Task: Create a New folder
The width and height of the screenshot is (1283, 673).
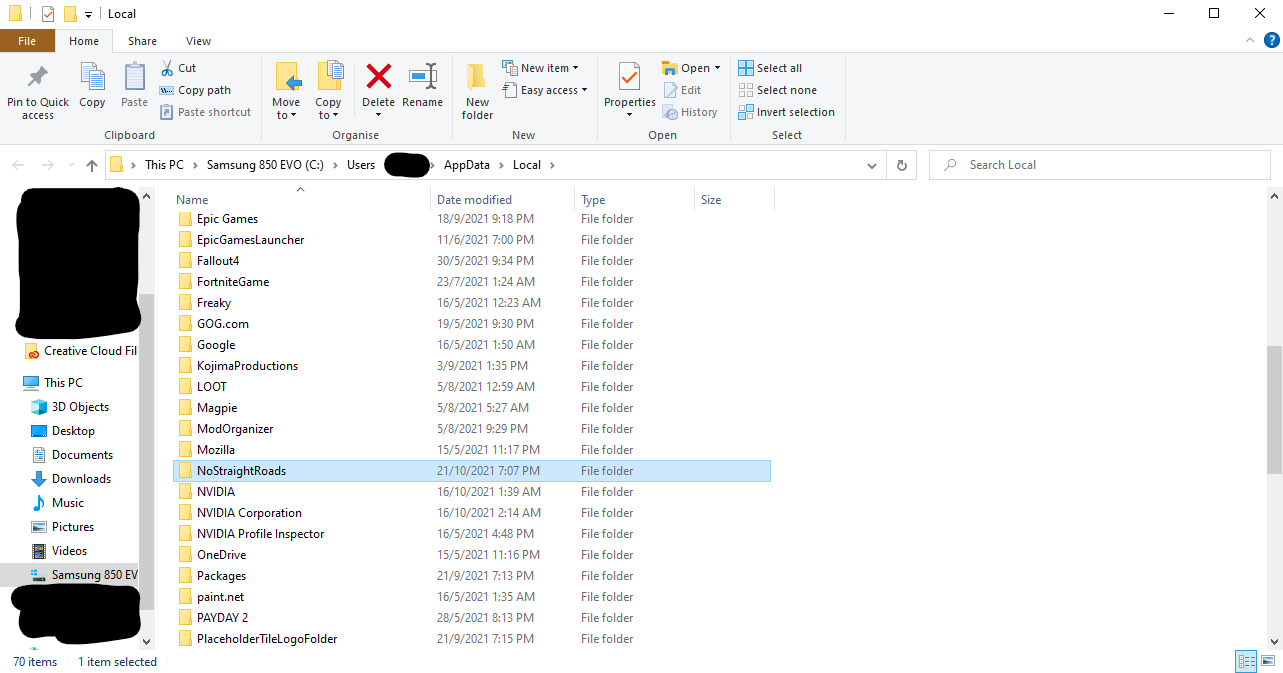Action: click(477, 91)
